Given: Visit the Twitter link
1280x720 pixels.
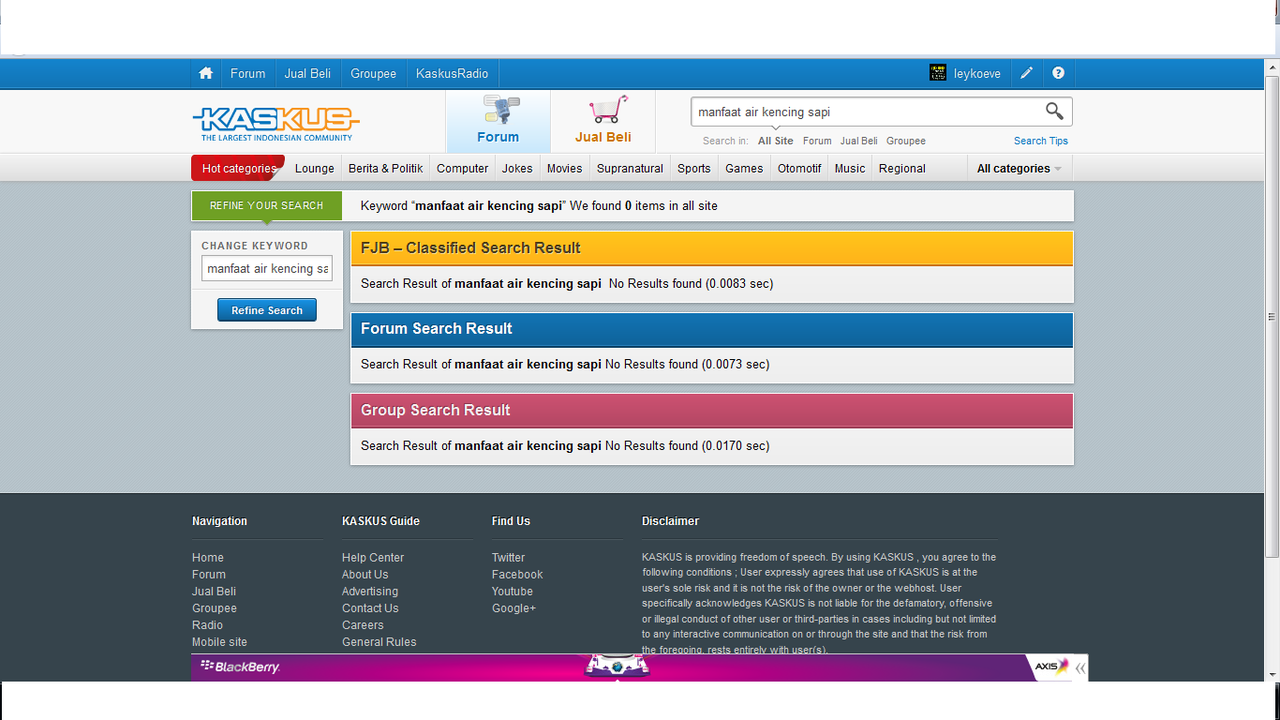Looking at the screenshot, I should 508,558.
